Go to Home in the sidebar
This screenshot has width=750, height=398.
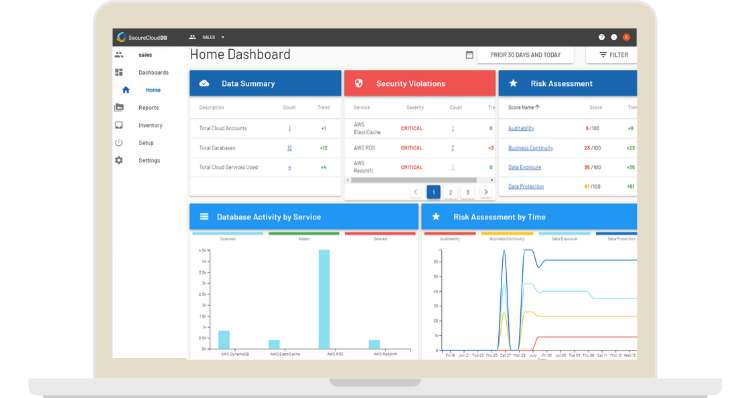click(153, 90)
